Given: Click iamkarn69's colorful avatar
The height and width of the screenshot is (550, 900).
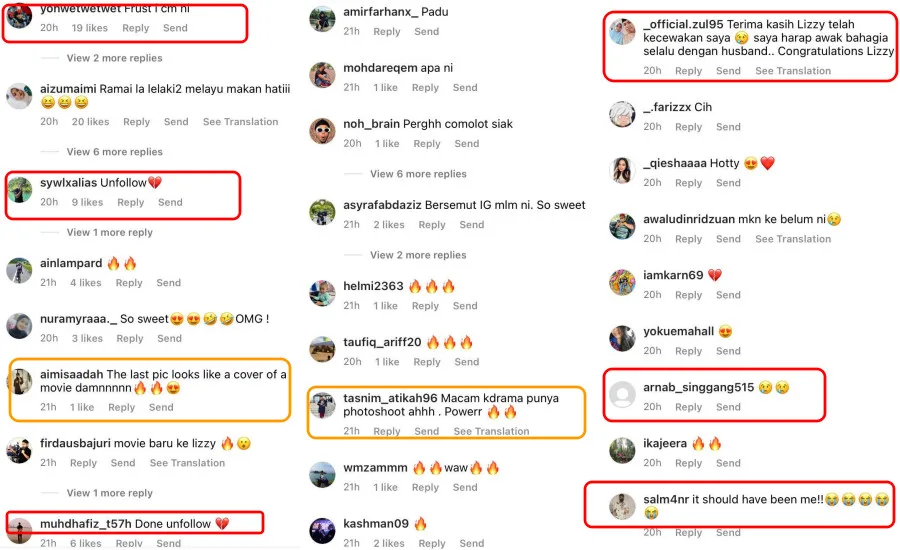Looking at the screenshot, I should (x=622, y=282).
